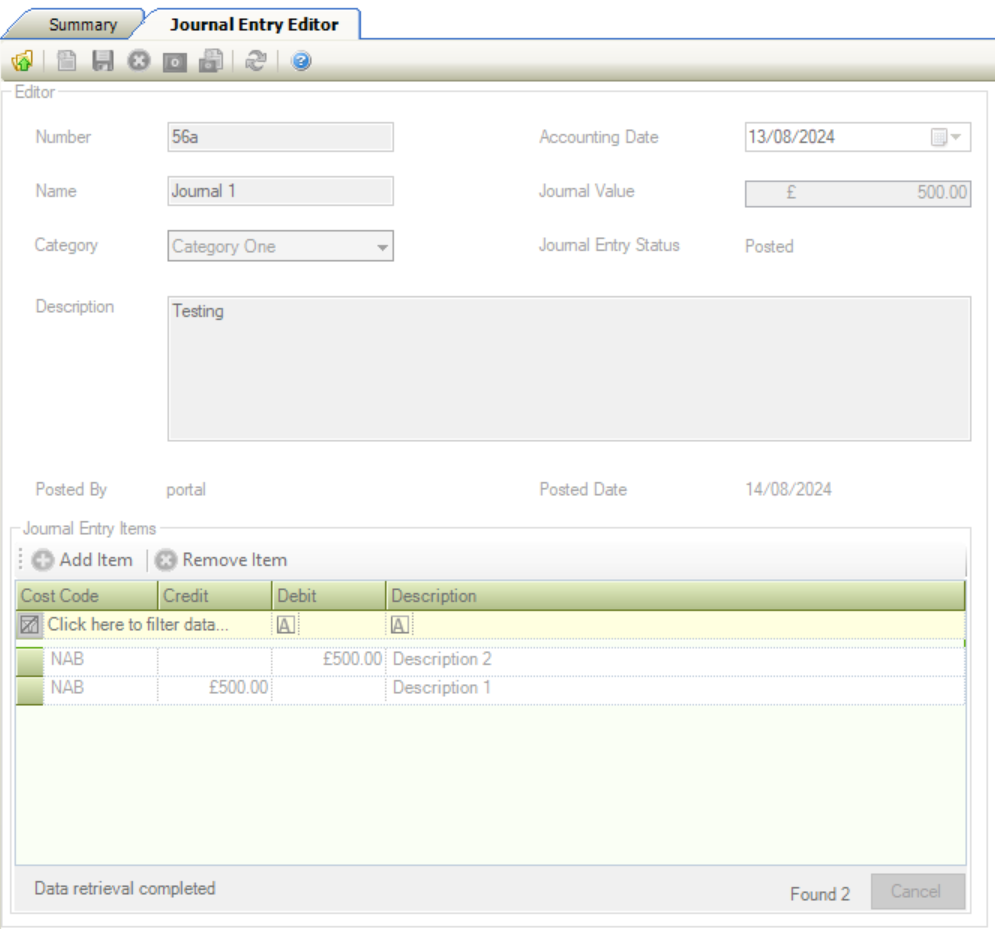
Task: Sort by the Credit column header
Action: pyautogui.click(x=214, y=596)
